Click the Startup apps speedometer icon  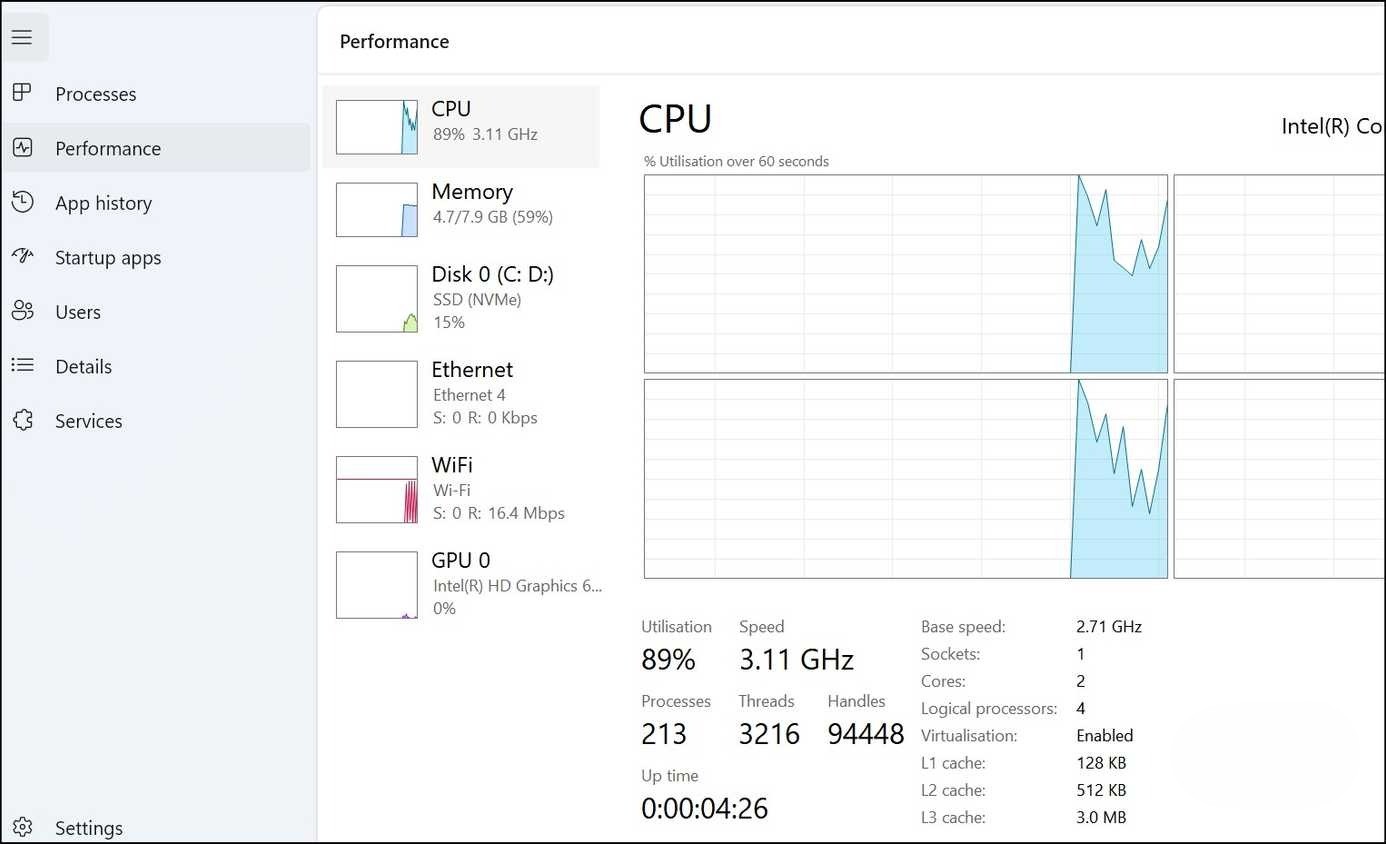pos(22,257)
